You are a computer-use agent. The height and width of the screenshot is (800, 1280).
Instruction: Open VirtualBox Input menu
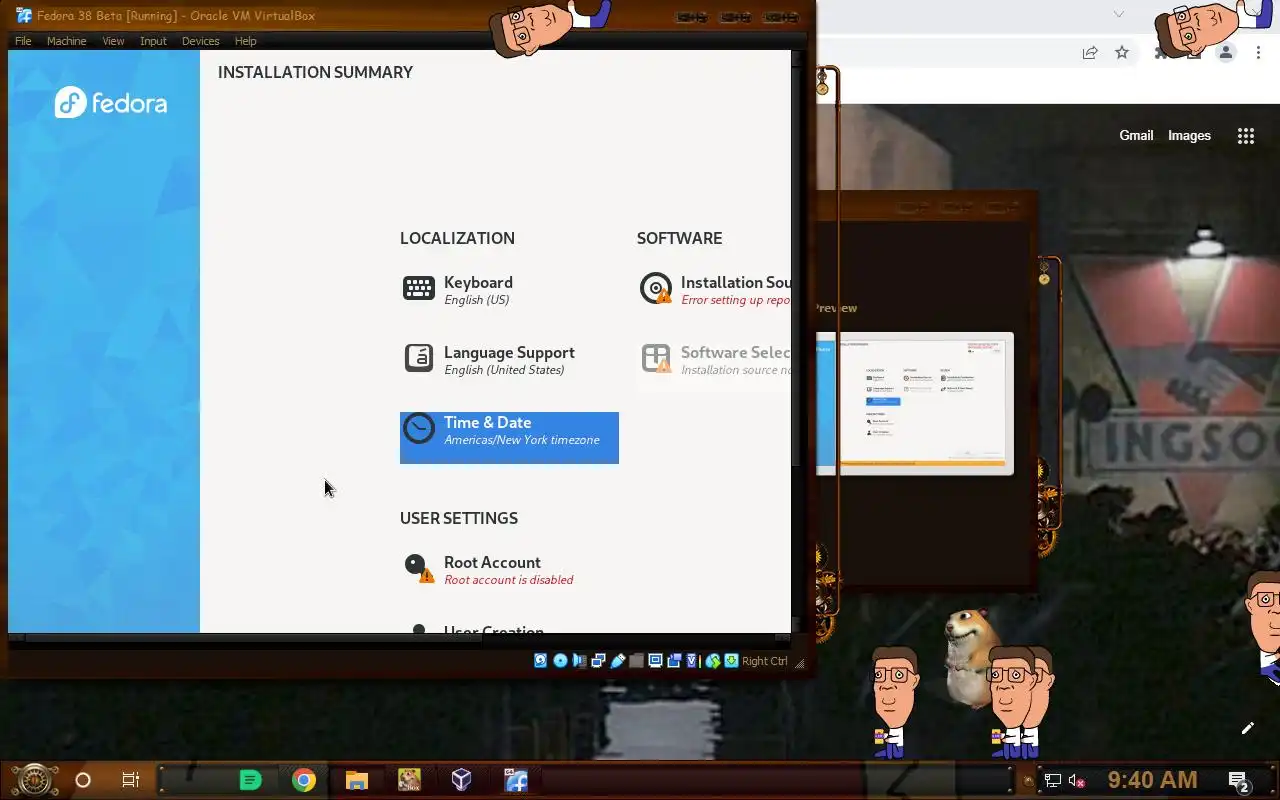[x=153, y=41]
